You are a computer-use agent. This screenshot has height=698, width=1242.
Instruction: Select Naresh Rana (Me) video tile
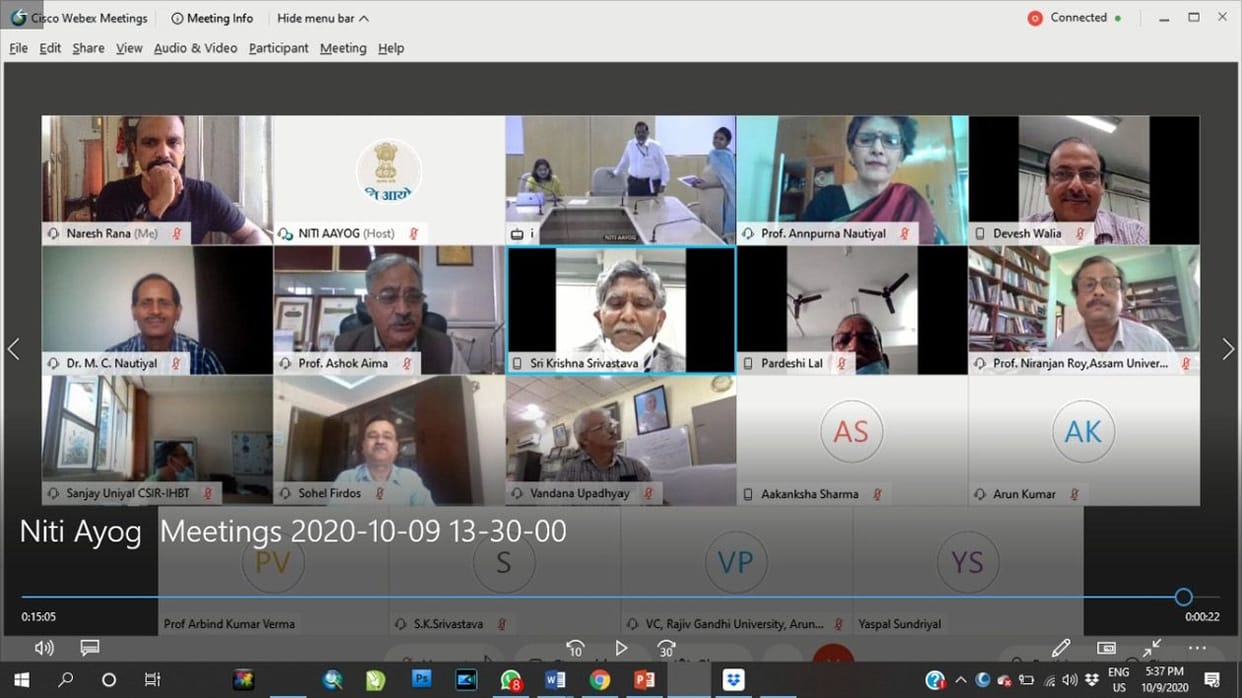pos(157,180)
